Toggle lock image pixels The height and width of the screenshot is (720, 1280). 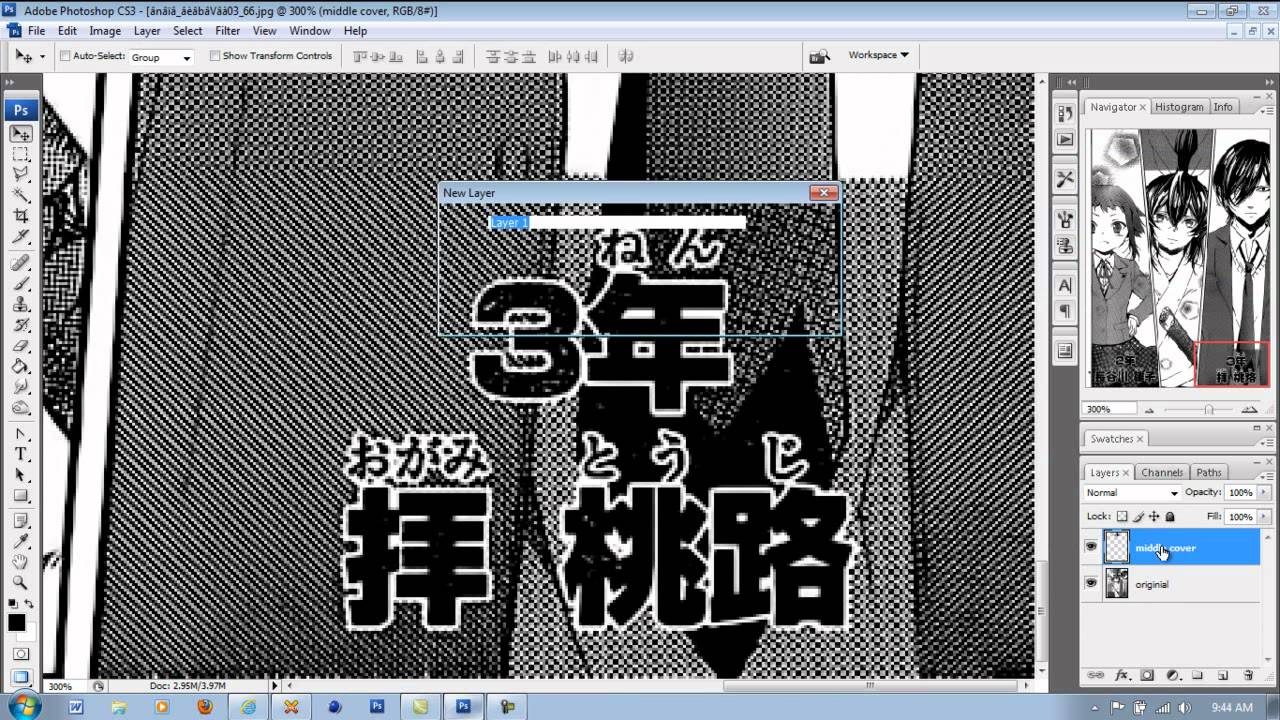[1138, 516]
